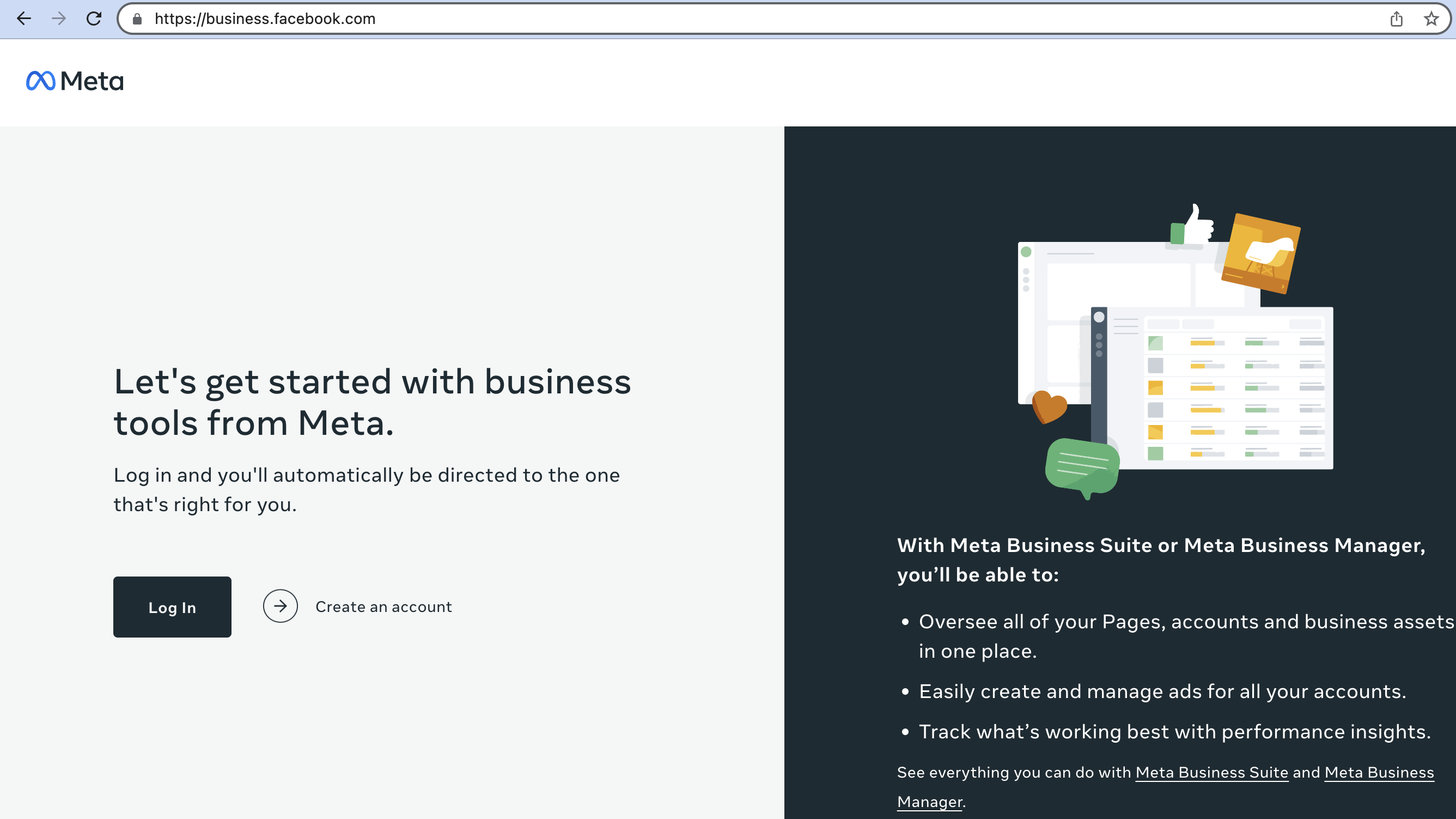Screen dimensions: 1456x819
Task: Click the 'Track what's working best' bullet
Action: click(x=1174, y=731)
